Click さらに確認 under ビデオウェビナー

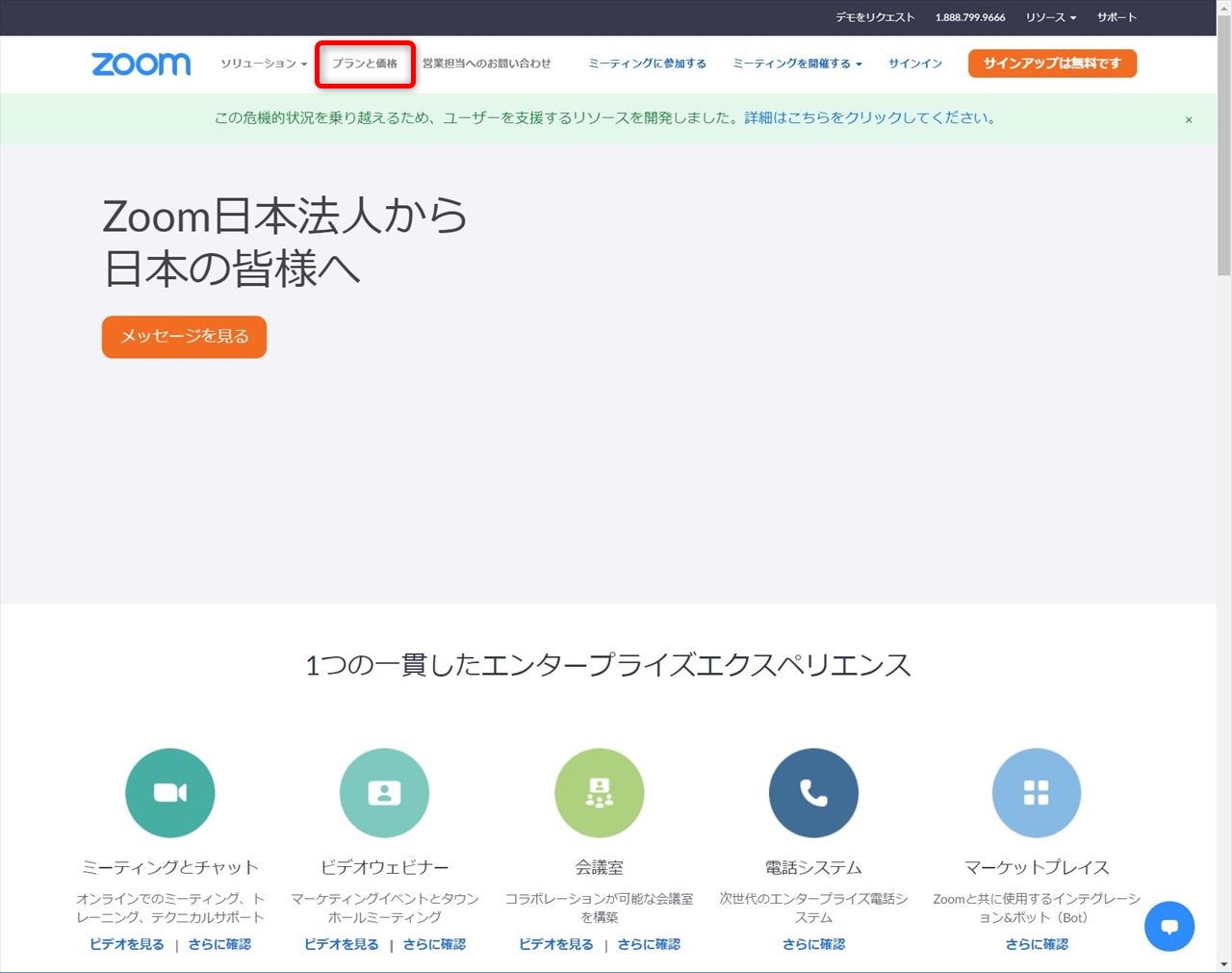[x=434, y=944]
